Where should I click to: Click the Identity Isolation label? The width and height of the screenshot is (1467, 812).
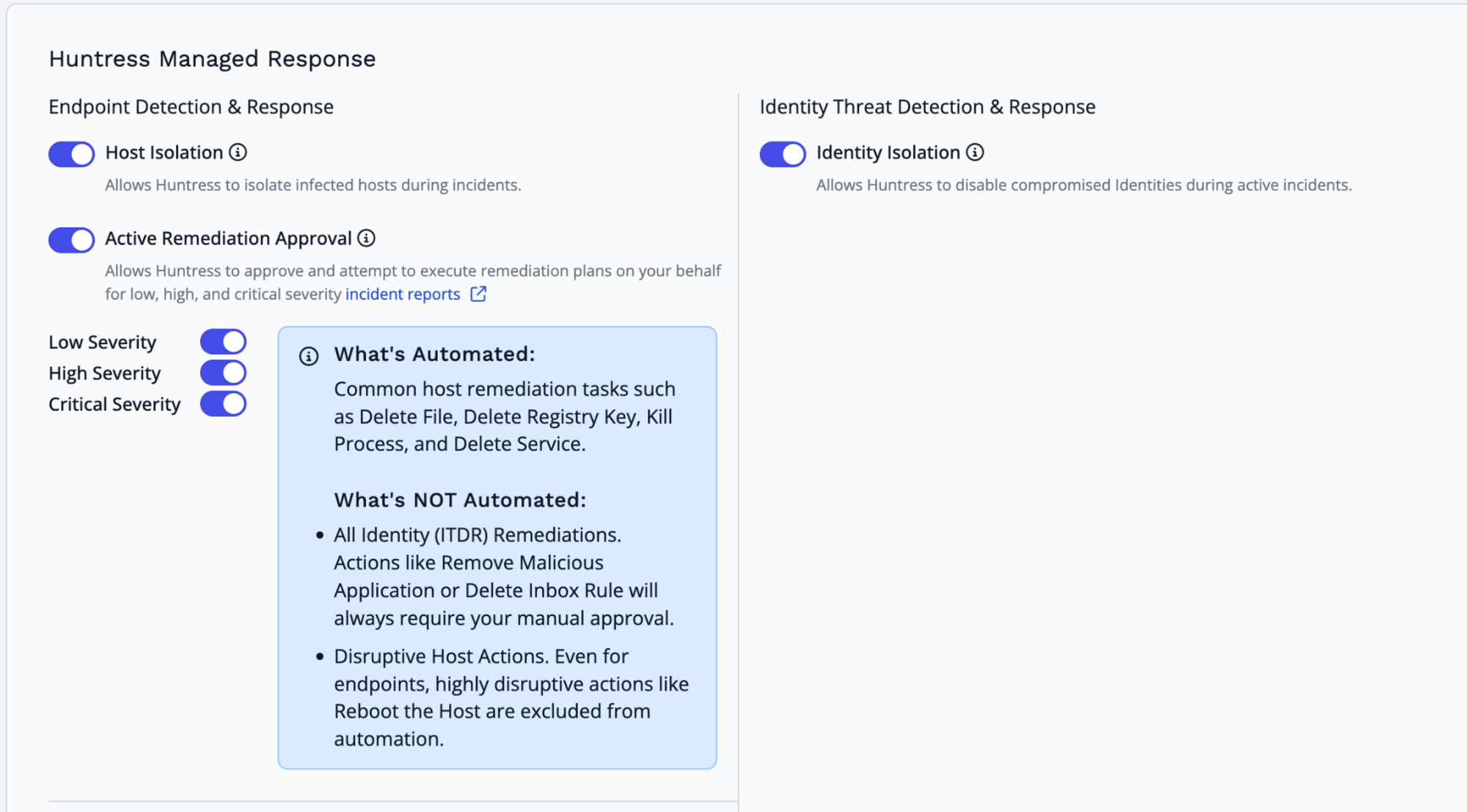coord(888,153)
